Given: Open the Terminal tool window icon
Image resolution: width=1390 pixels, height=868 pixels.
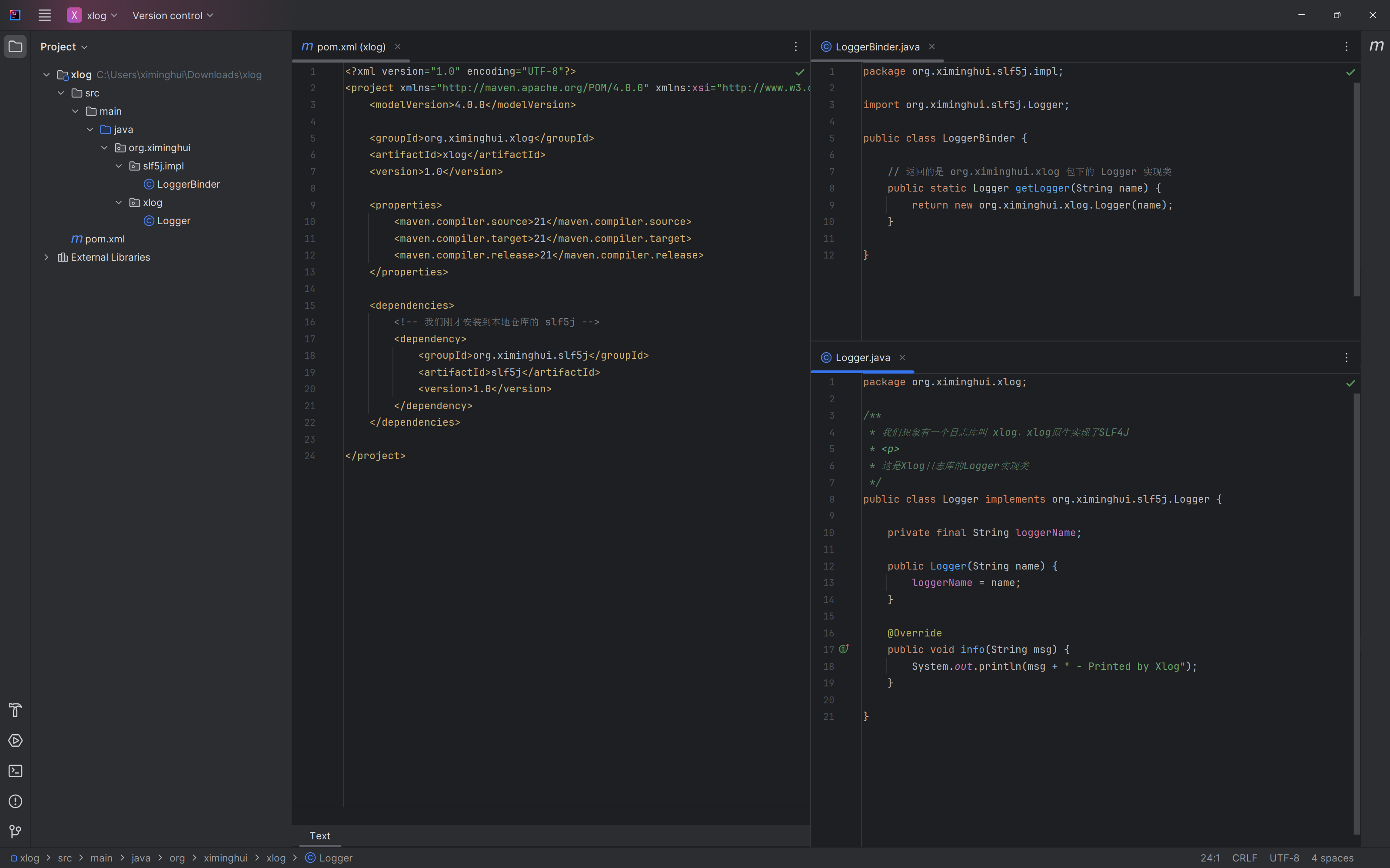Looking at the screenshot, I should 16,771.
